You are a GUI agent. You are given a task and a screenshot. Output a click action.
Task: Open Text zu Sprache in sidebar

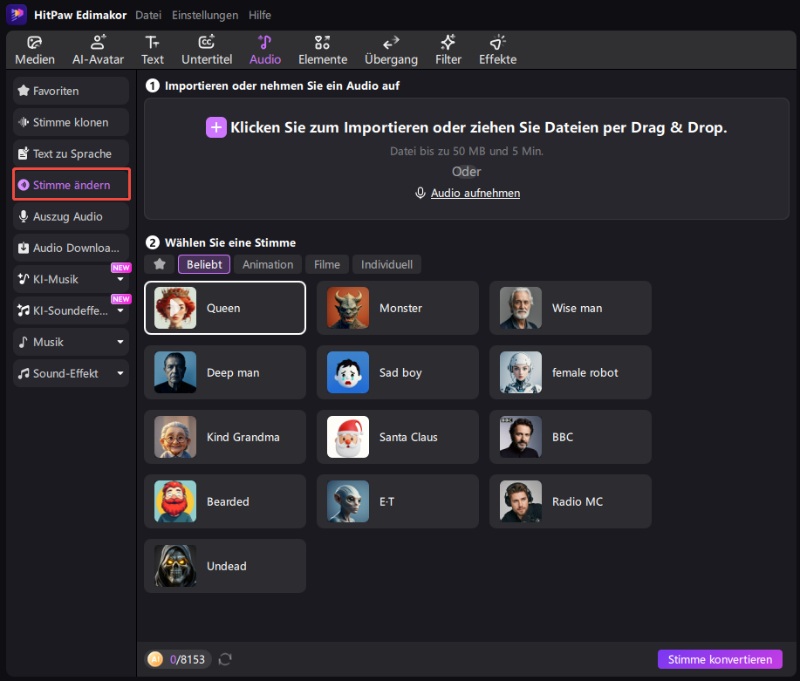(71, 154)
